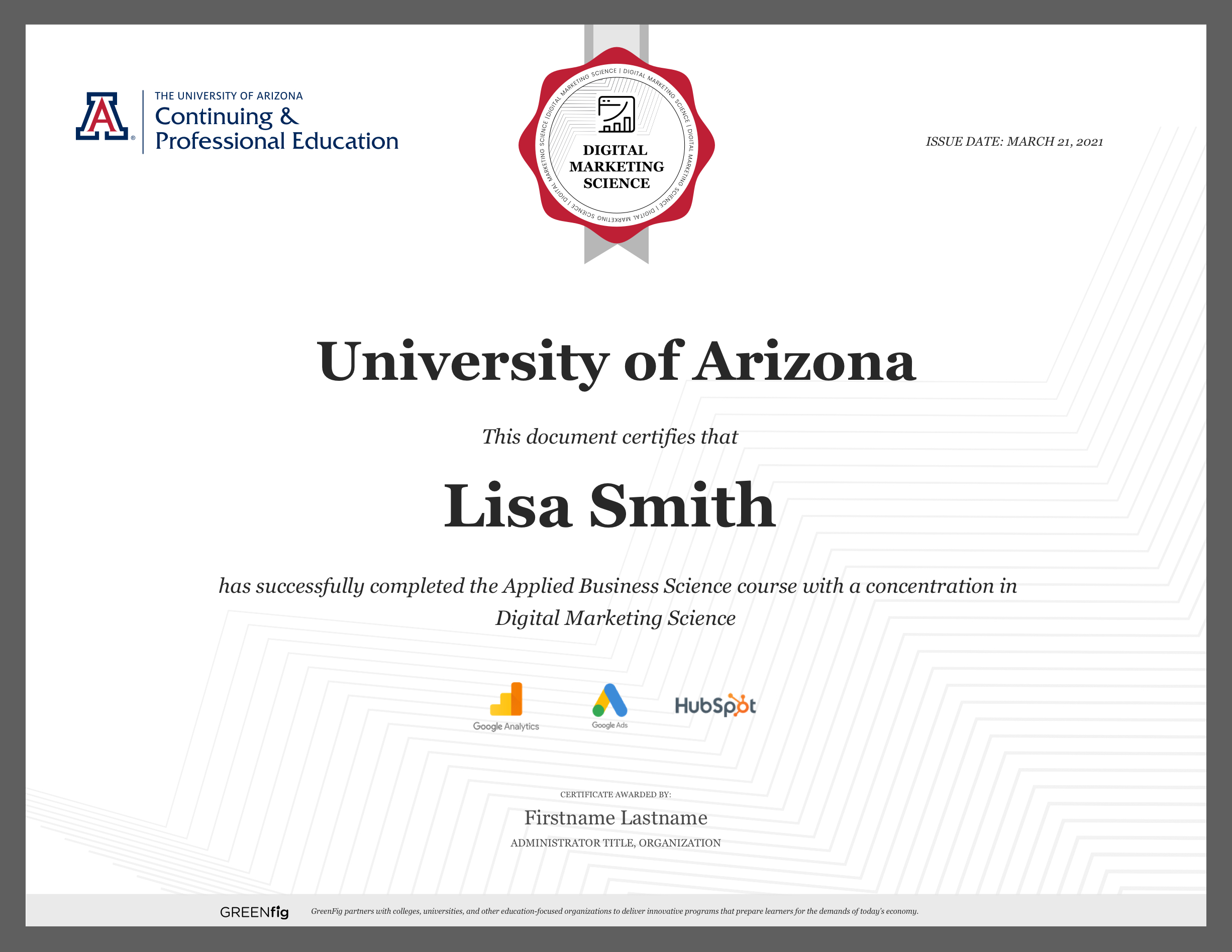Click the Google Ads logo
Image resolution: width=1232 pixels, height=952 pixels.
[x=610, y=706]
